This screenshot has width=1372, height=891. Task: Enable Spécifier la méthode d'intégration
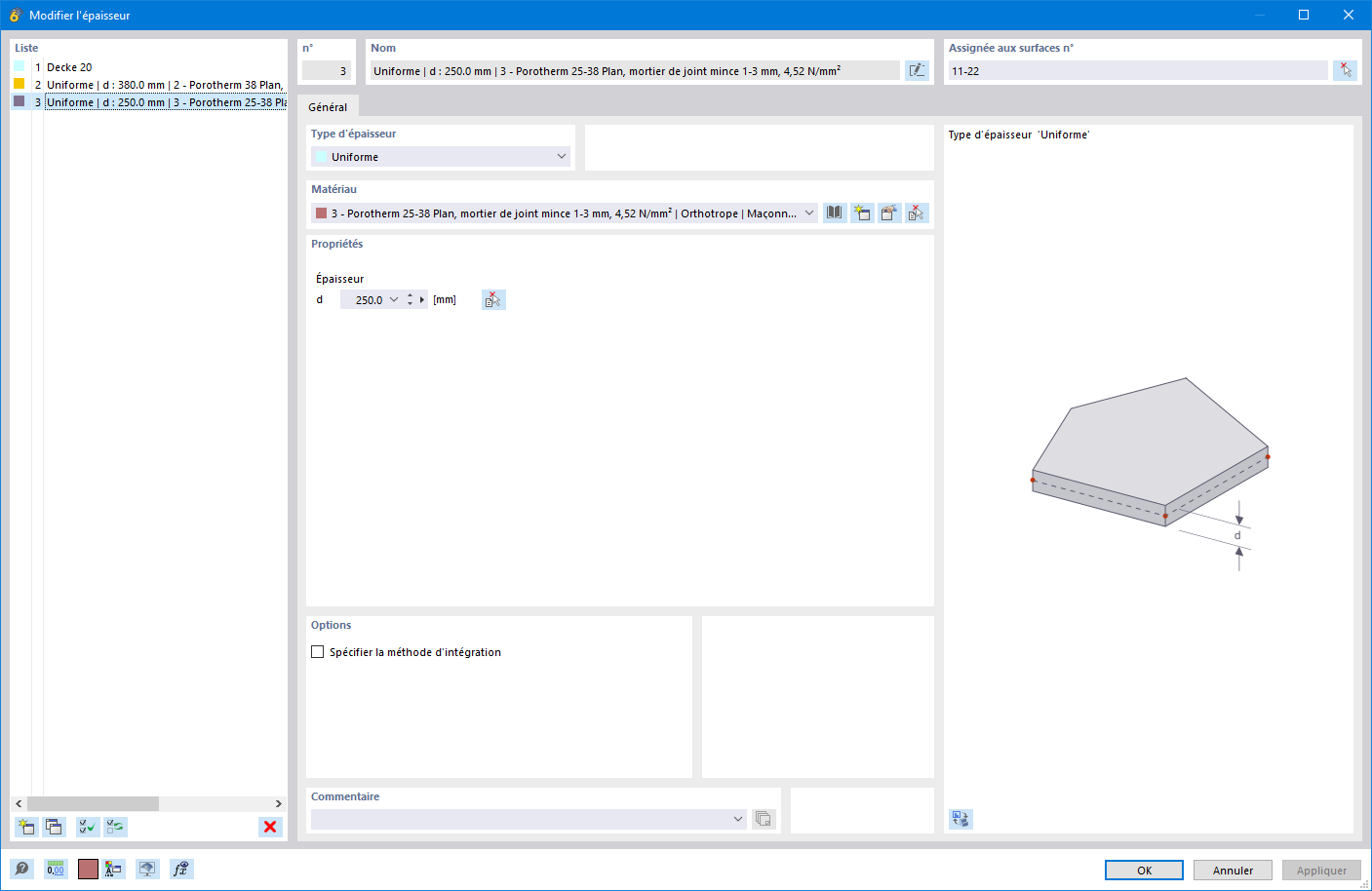(x=318, y=652)
